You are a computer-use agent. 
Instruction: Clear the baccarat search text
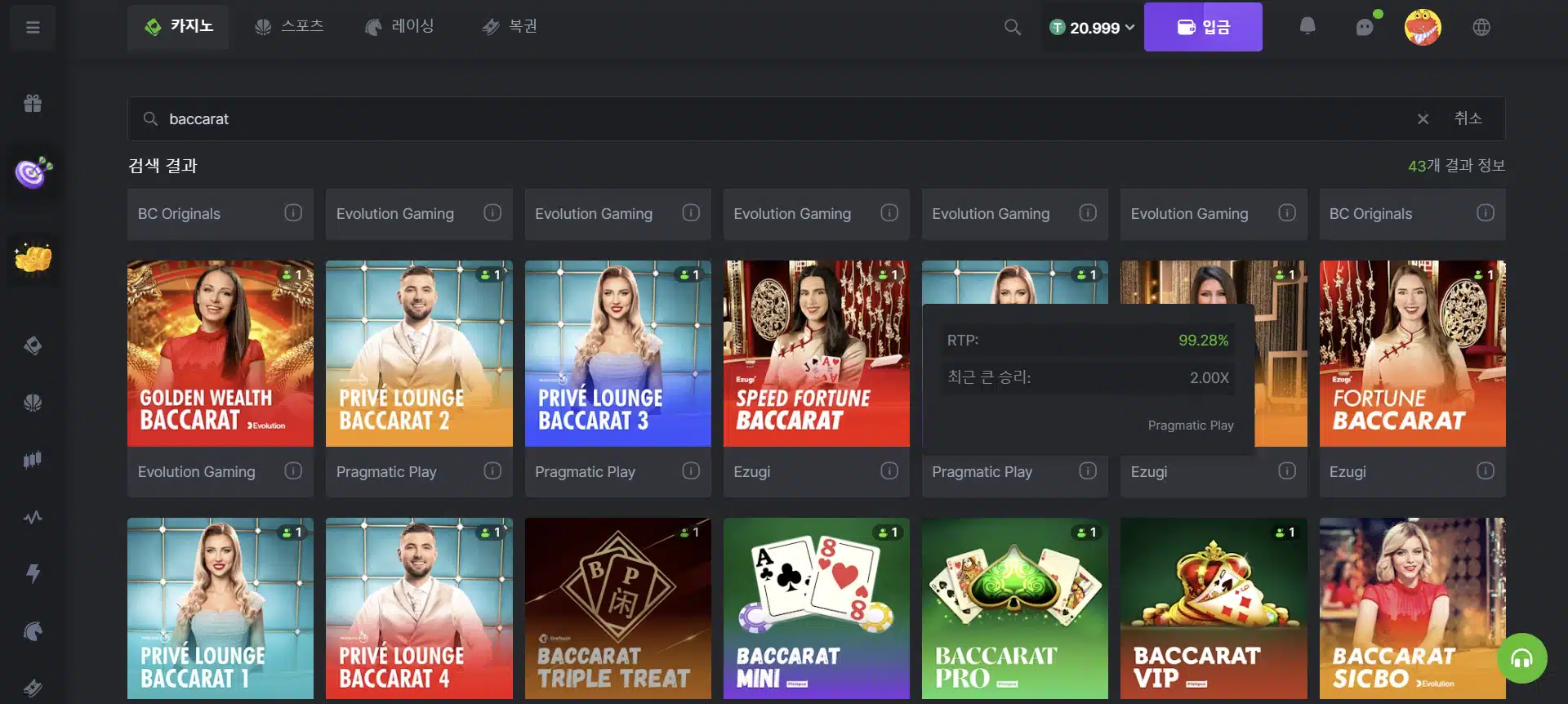click(x=1423, y=119)
